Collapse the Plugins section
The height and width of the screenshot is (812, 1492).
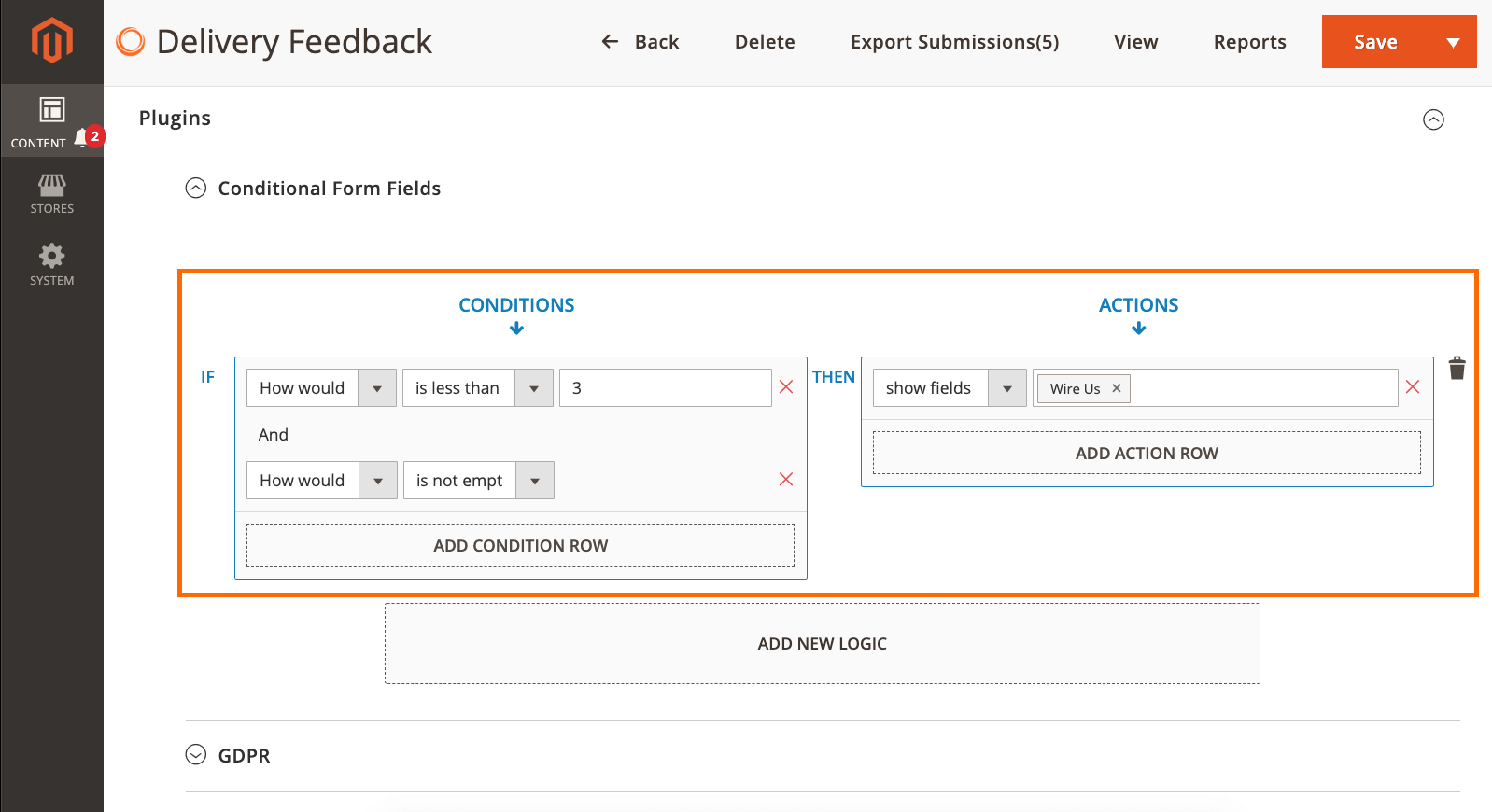point(1433,119)
